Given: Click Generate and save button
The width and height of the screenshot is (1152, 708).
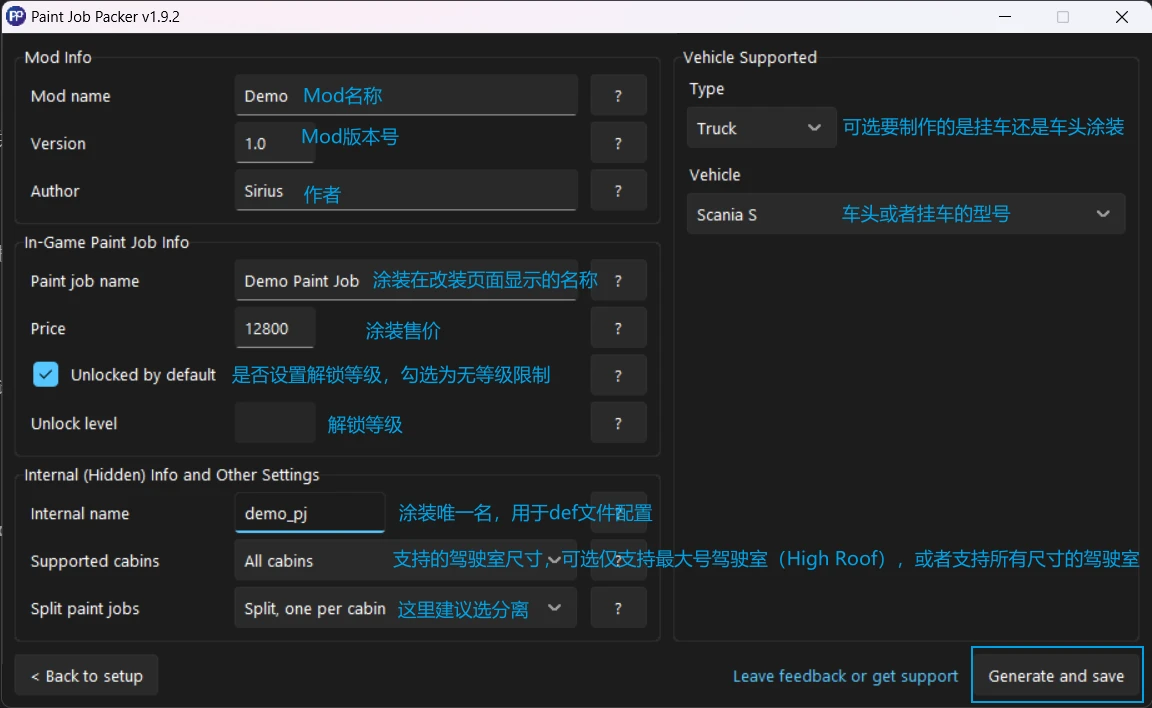Looking at the screenshot, I should pos(1056,676).
